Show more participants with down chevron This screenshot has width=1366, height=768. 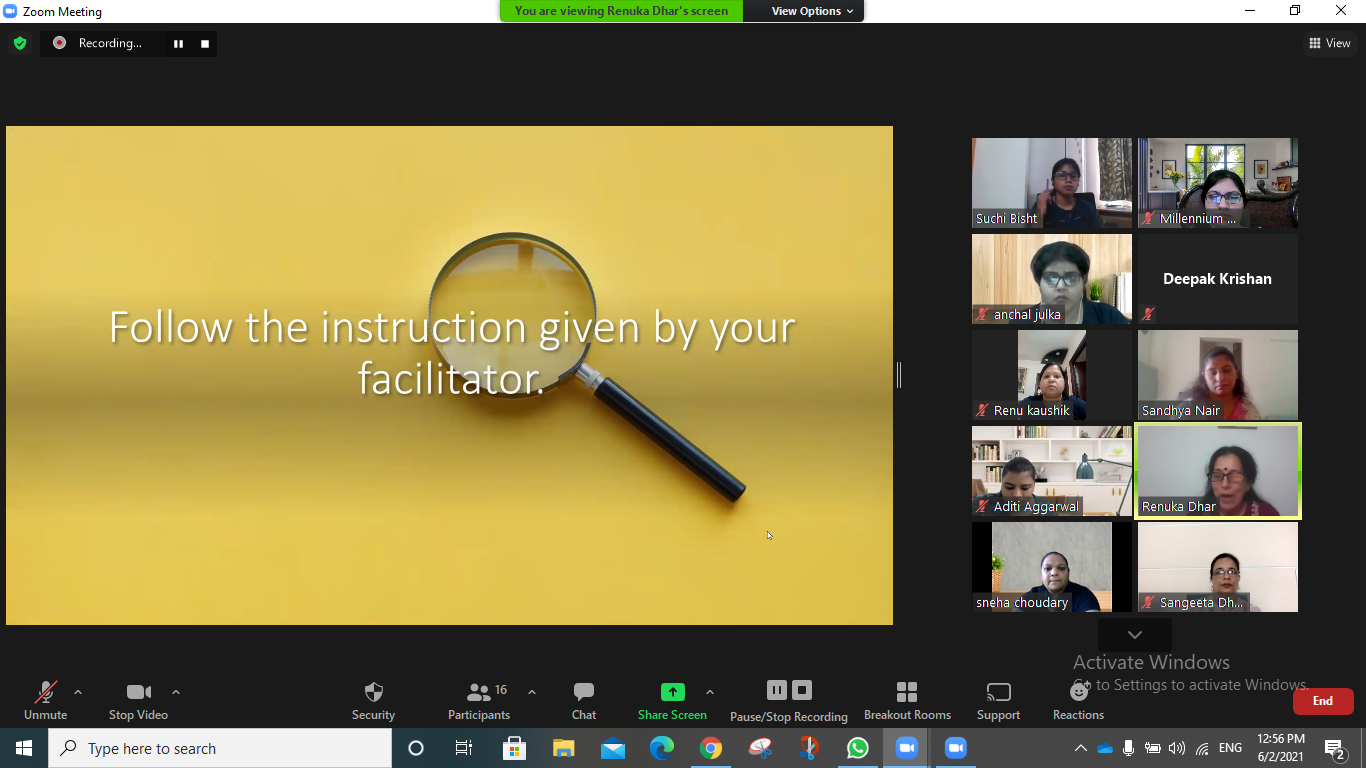pyautogui.click(x=1135, y=634)
